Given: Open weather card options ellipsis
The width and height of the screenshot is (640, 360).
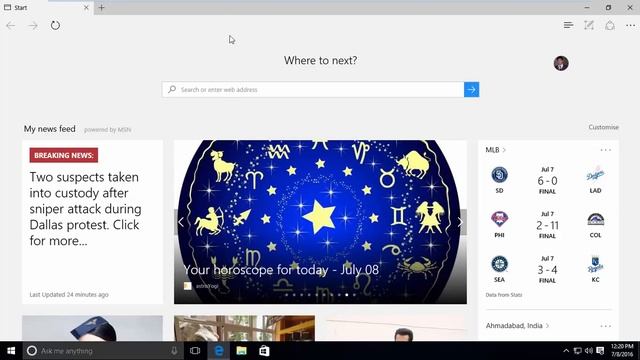Looking at the screenshot, I should [x=606, y=326].
